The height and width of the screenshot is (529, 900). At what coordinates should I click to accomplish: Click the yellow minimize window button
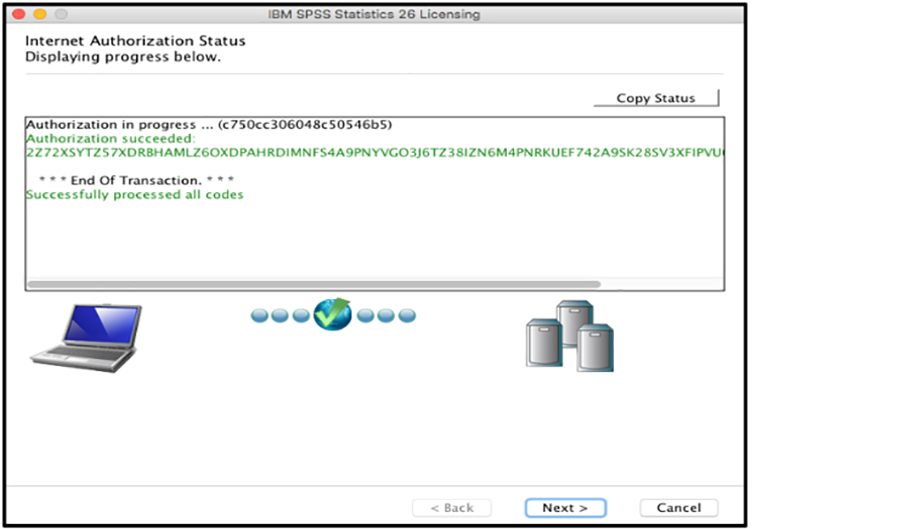[x=40, y=14]
